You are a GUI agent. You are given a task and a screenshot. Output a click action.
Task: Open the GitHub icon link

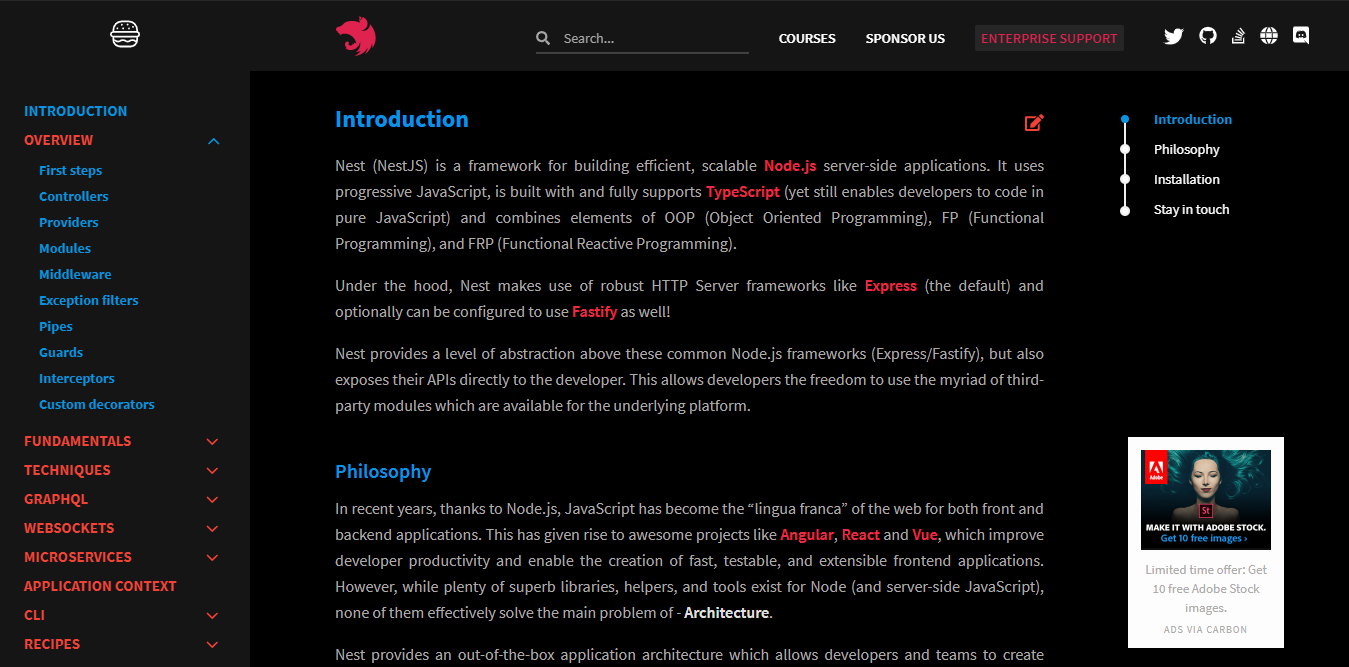click(1208, 36)
